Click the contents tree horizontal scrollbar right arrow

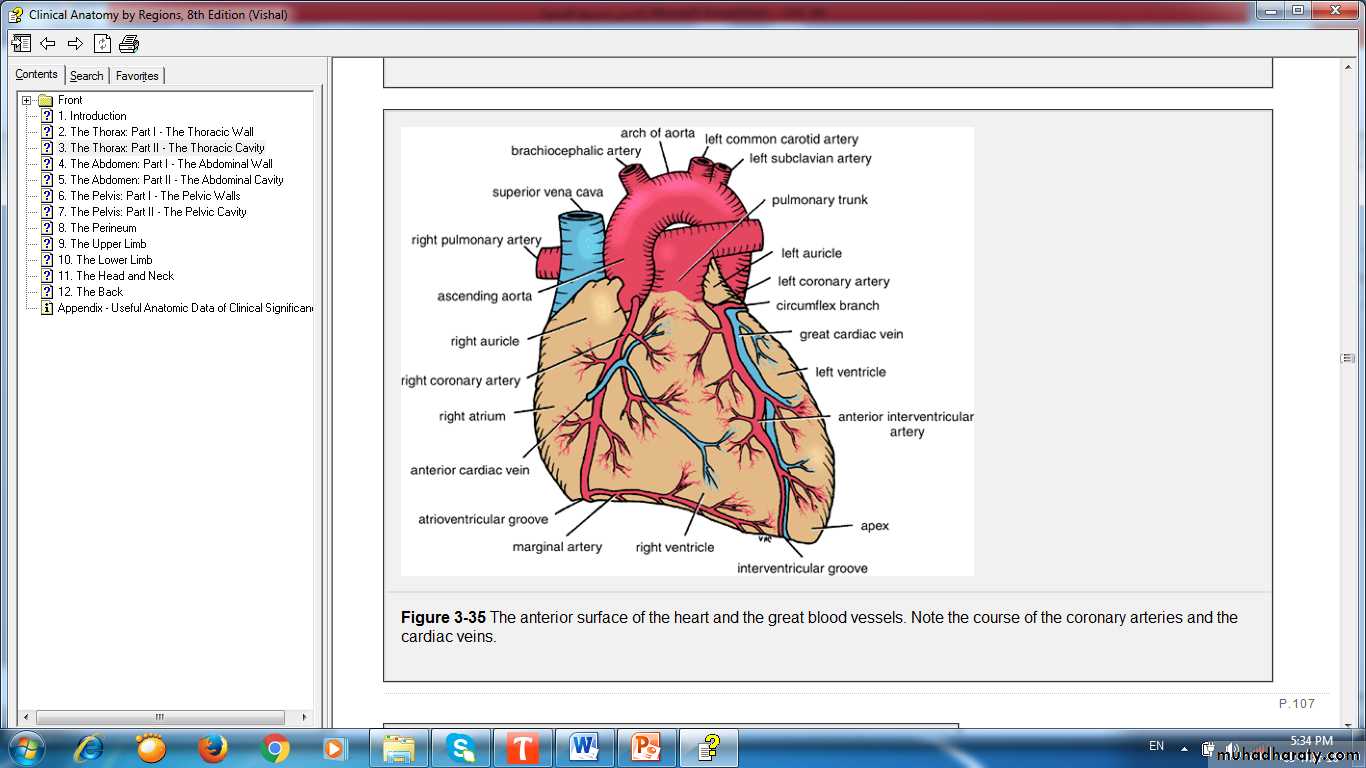point(305,717)
